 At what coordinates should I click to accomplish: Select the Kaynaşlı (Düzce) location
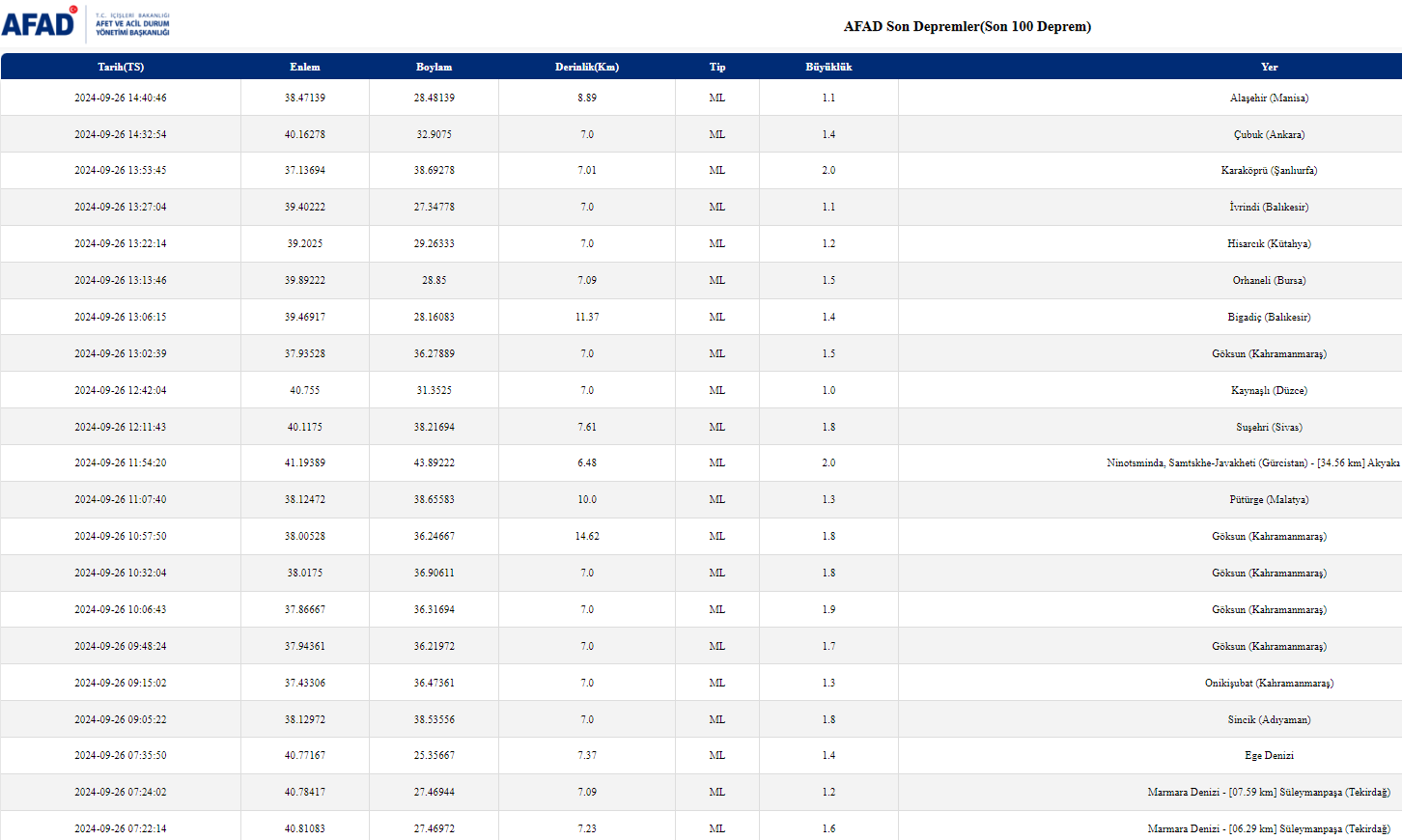1270,390
